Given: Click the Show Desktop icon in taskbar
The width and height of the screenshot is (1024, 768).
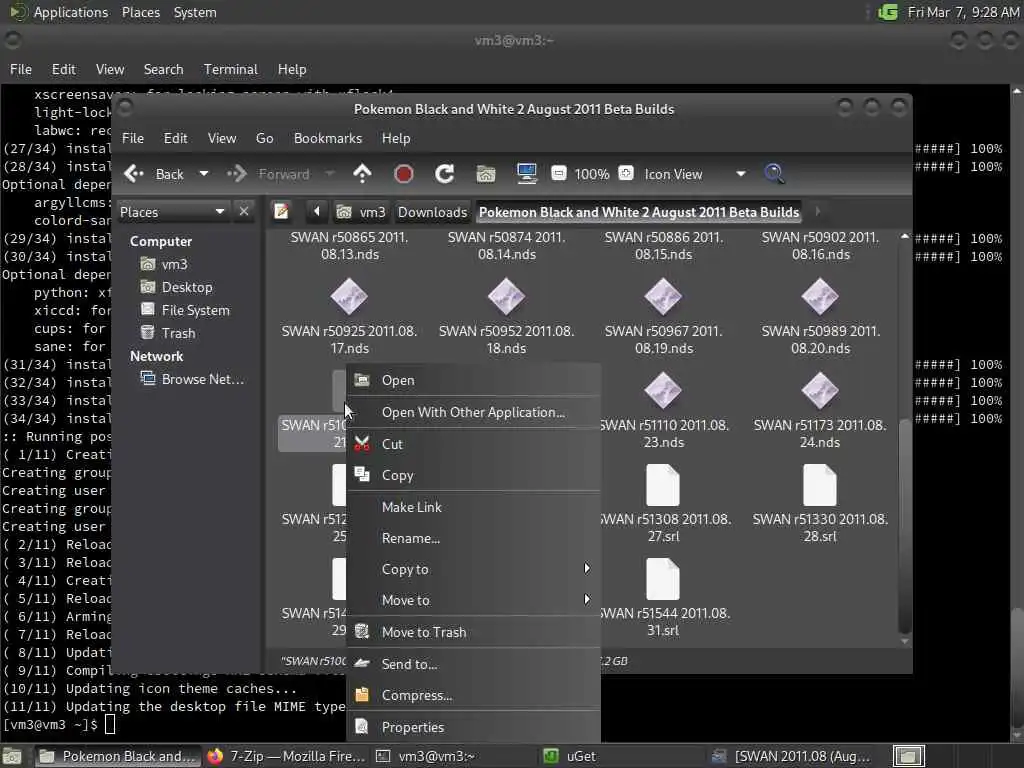Looking at the screenshot, I should tap(12, 756).
